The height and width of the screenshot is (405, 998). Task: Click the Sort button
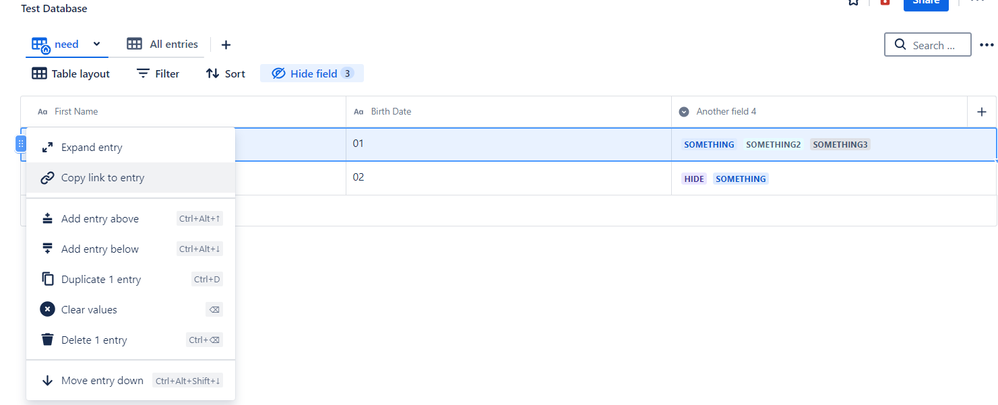point(225,74)
